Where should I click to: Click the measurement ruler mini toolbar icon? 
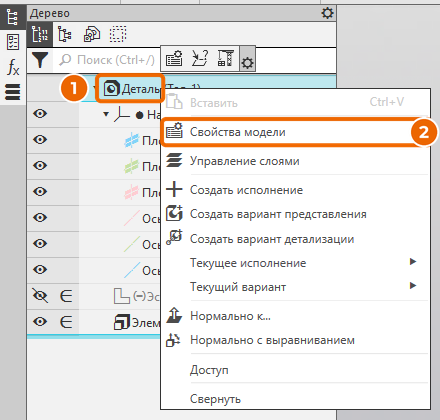click(x=226, y=58)
